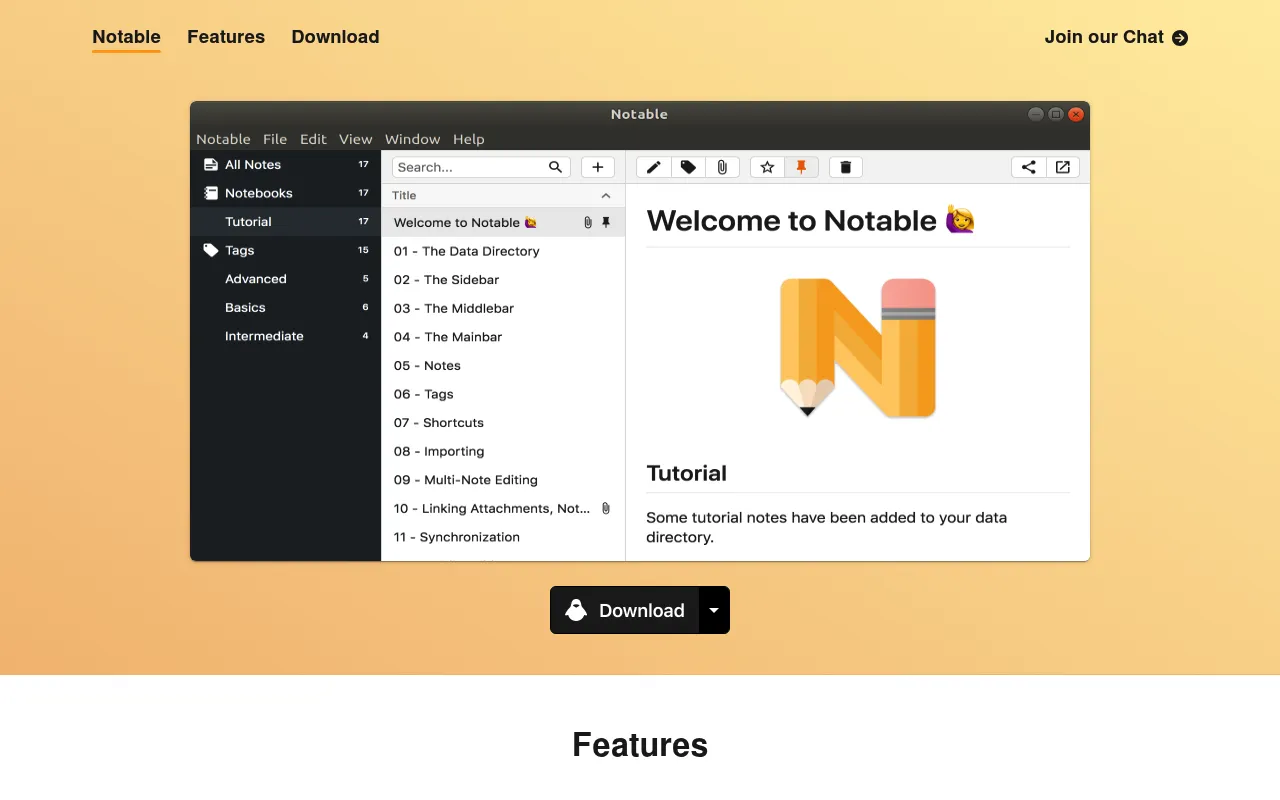The height and width of the screenshot is (800, 1280).
Task: Click the share icon in toolbar
Action: pyautogui.click(x=1029, y=167)
